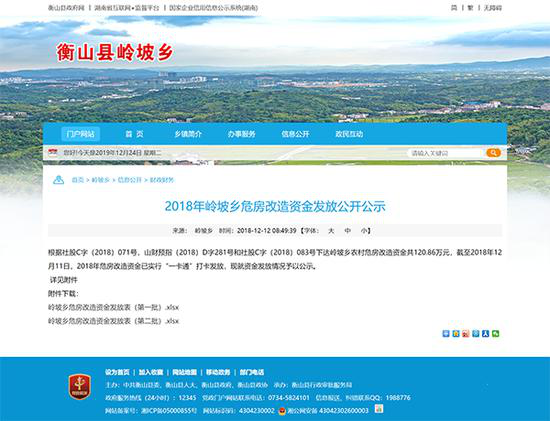Share to WeChat green icon

(495, 334)
